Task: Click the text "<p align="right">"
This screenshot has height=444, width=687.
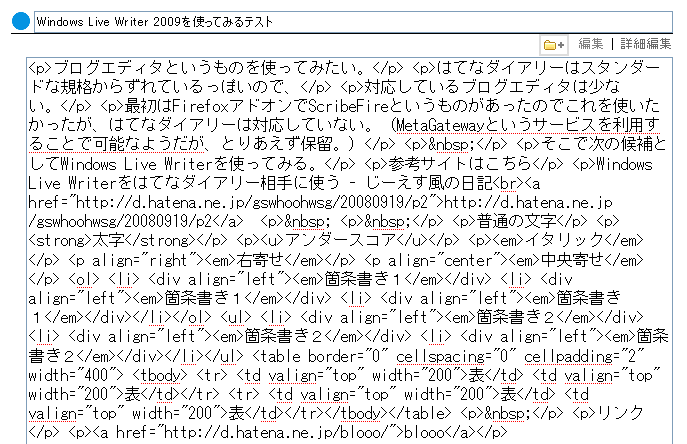Action: pos(139,261)
